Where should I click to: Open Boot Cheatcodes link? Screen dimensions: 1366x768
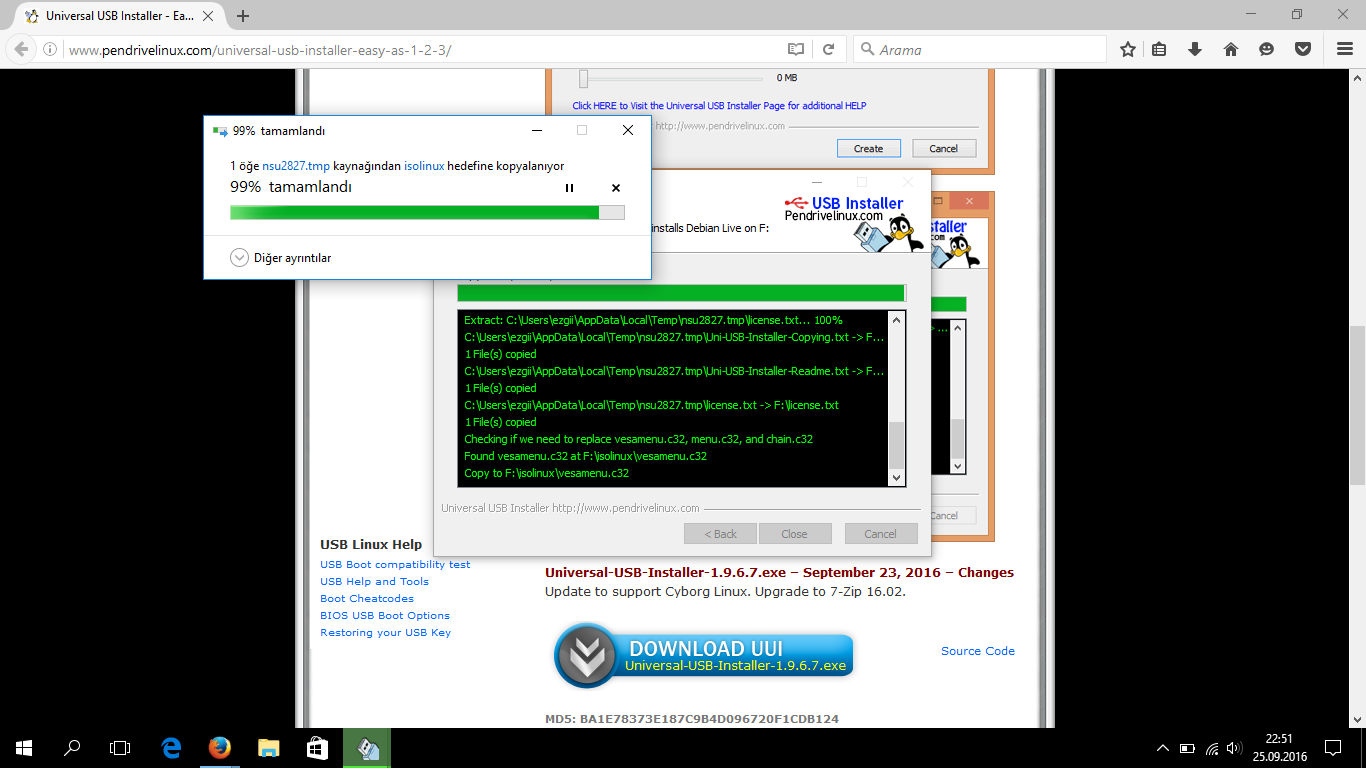(366, 598)
